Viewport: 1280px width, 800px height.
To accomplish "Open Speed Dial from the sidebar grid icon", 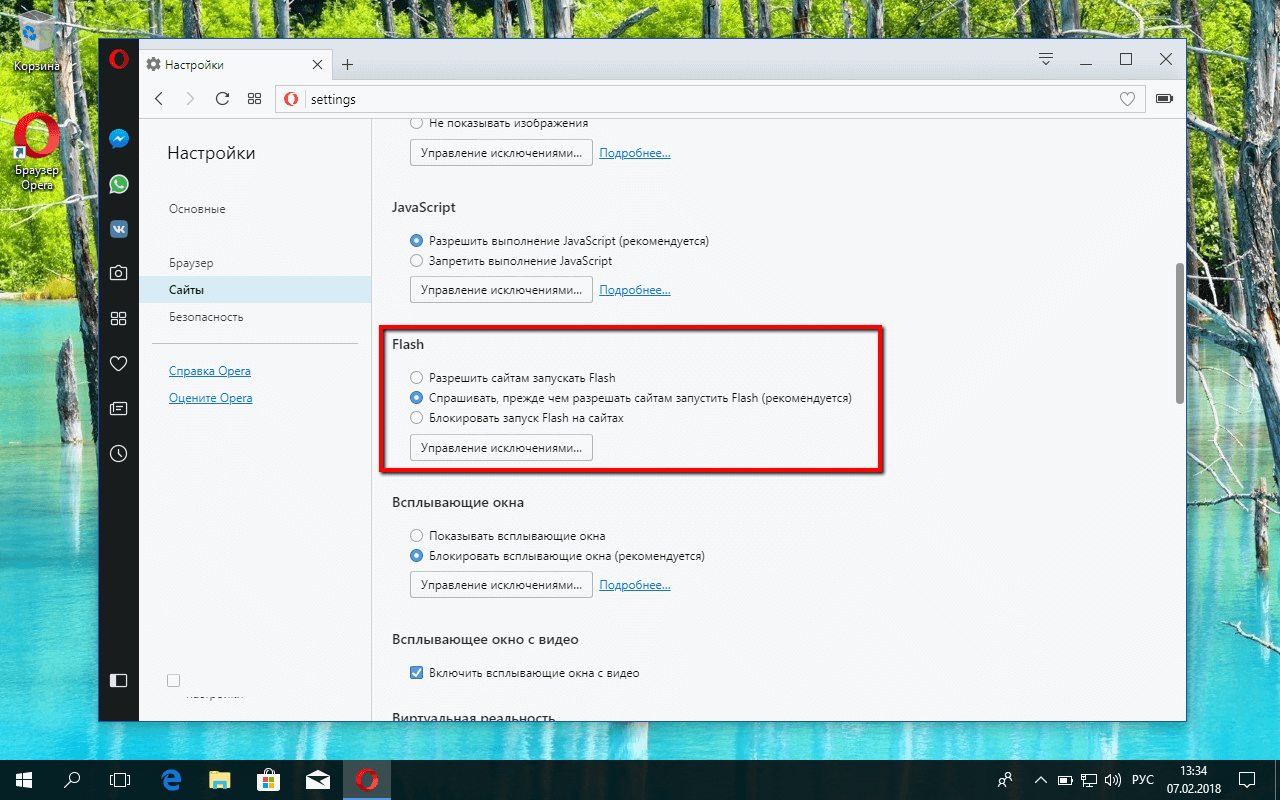I will (119, 318).
